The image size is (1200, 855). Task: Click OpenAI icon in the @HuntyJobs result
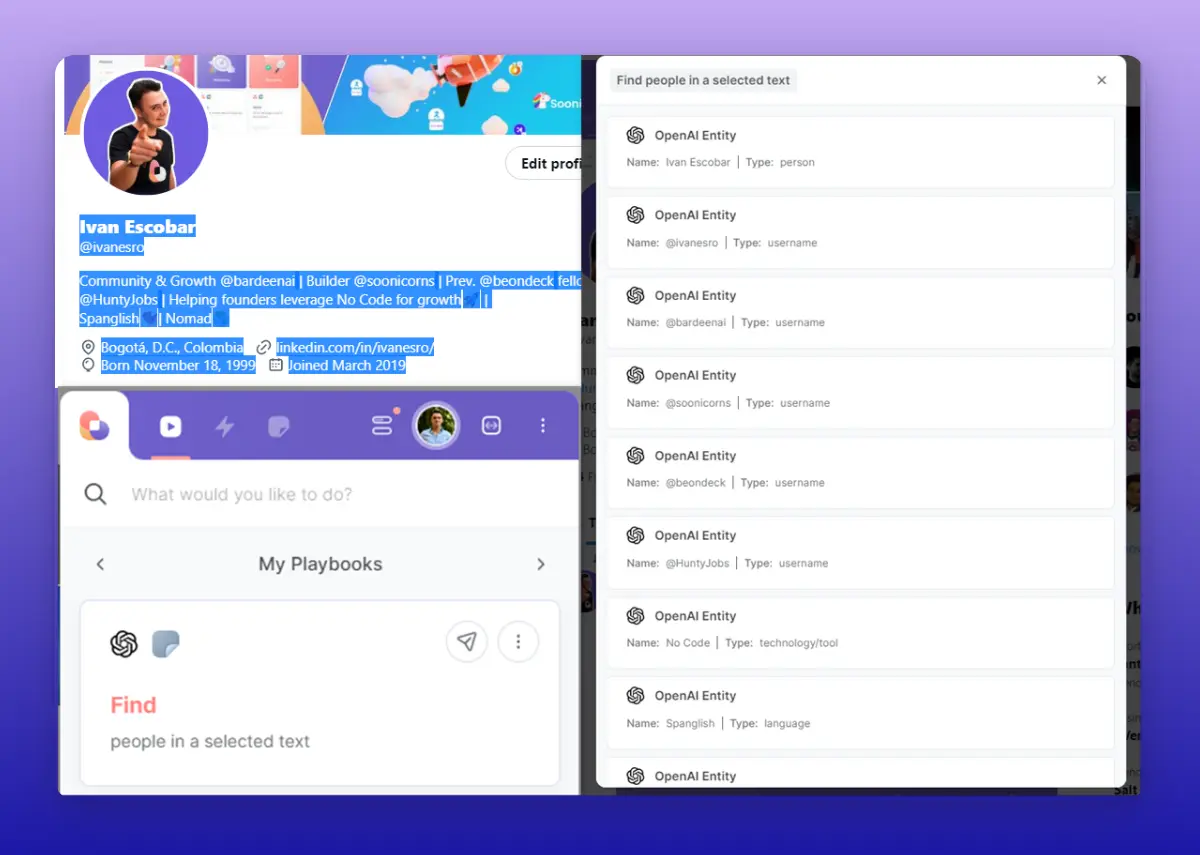pos(635,535)
